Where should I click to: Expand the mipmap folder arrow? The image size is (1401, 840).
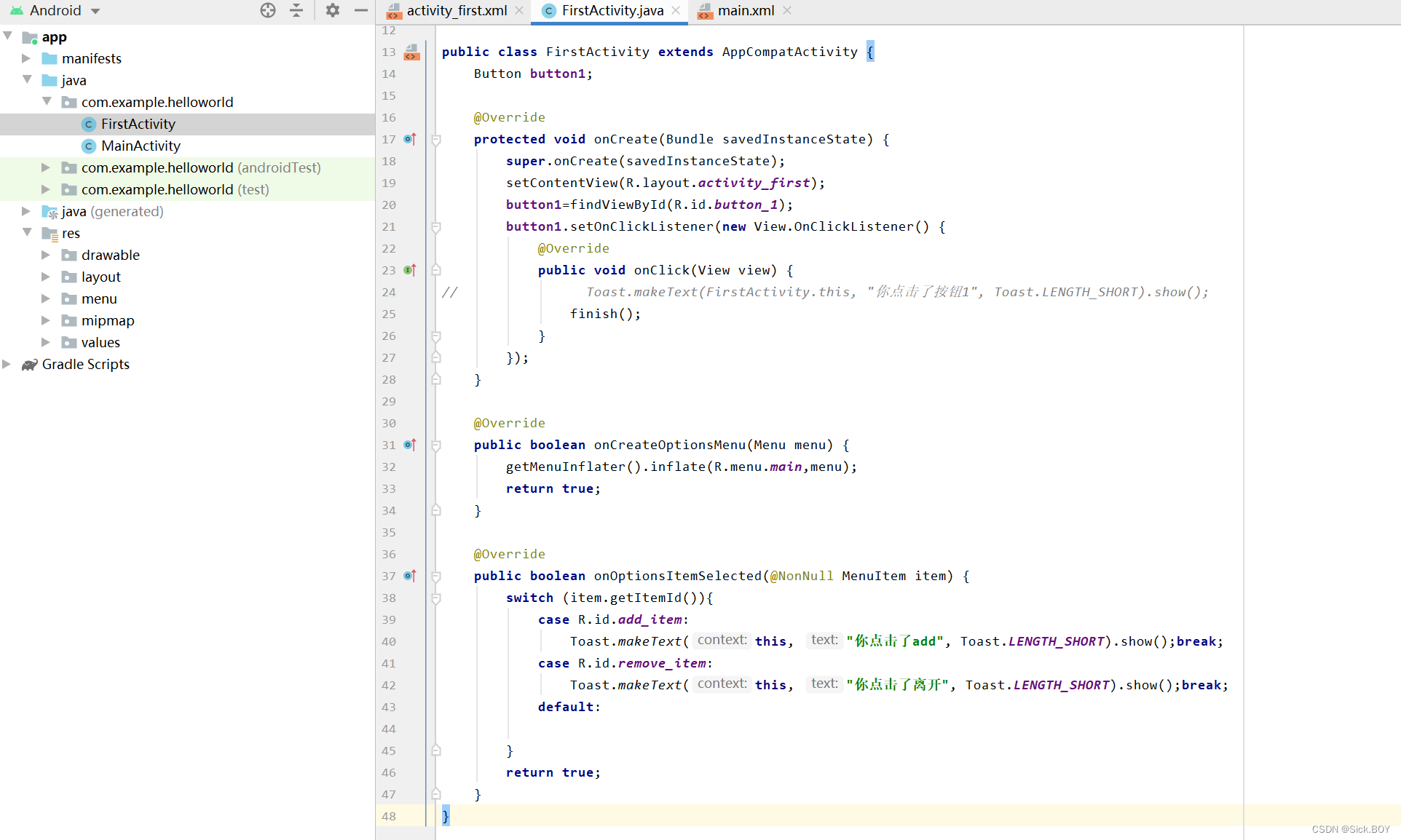click(46, 320)
